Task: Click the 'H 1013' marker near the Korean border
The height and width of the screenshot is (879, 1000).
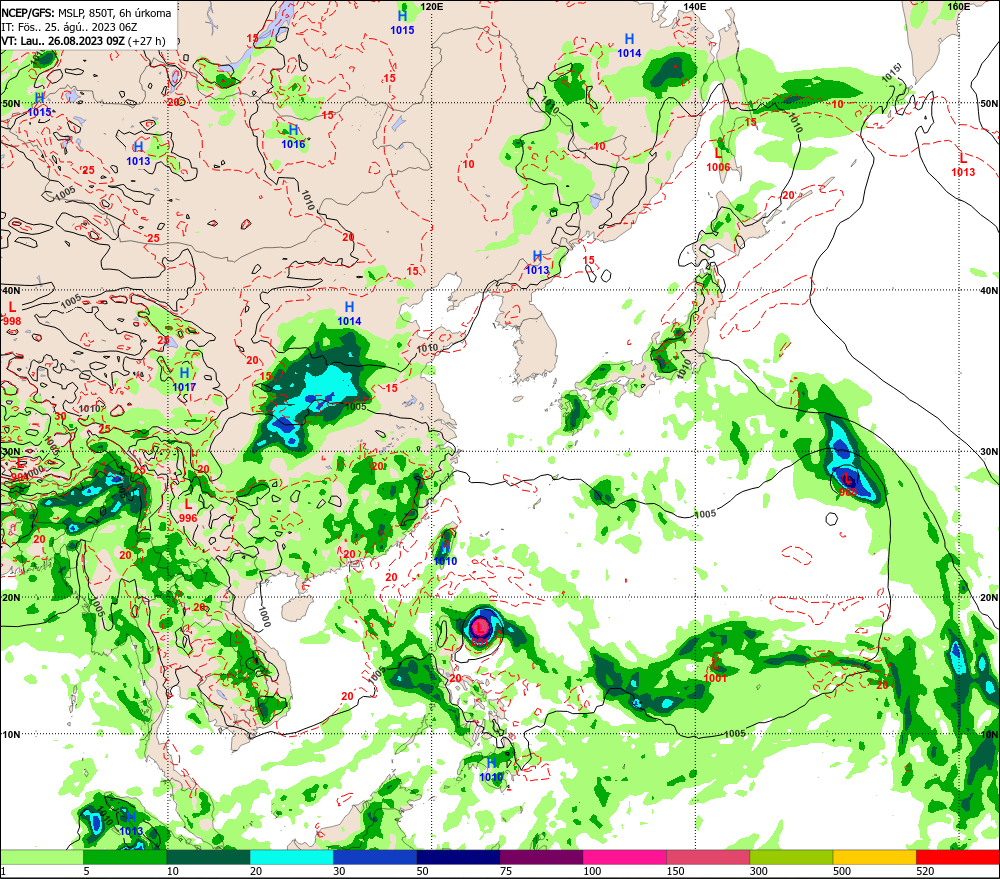Action: [537, 262]
